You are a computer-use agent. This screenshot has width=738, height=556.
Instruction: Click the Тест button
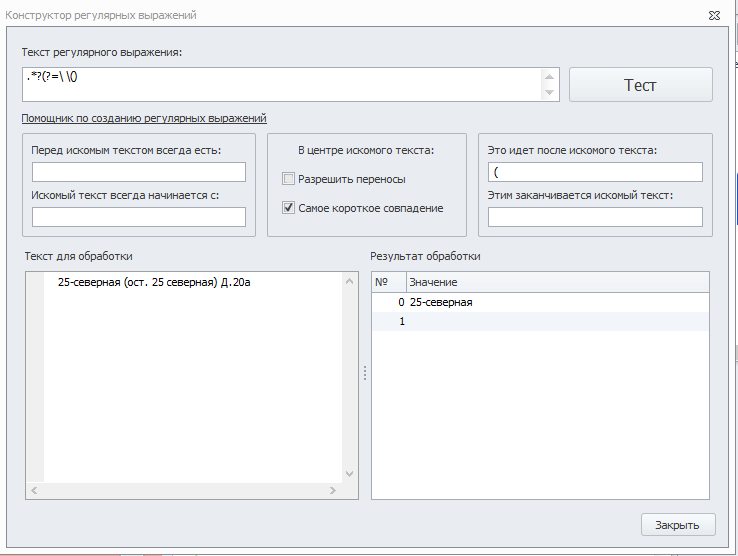tap(641, 85)
